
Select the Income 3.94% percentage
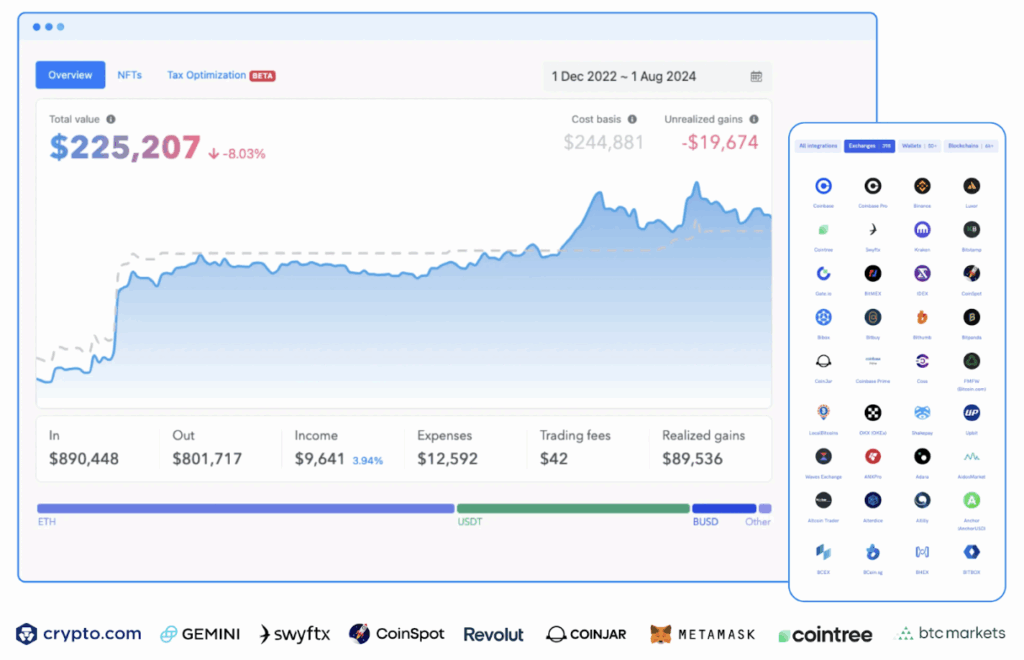(x=368, y=461)
